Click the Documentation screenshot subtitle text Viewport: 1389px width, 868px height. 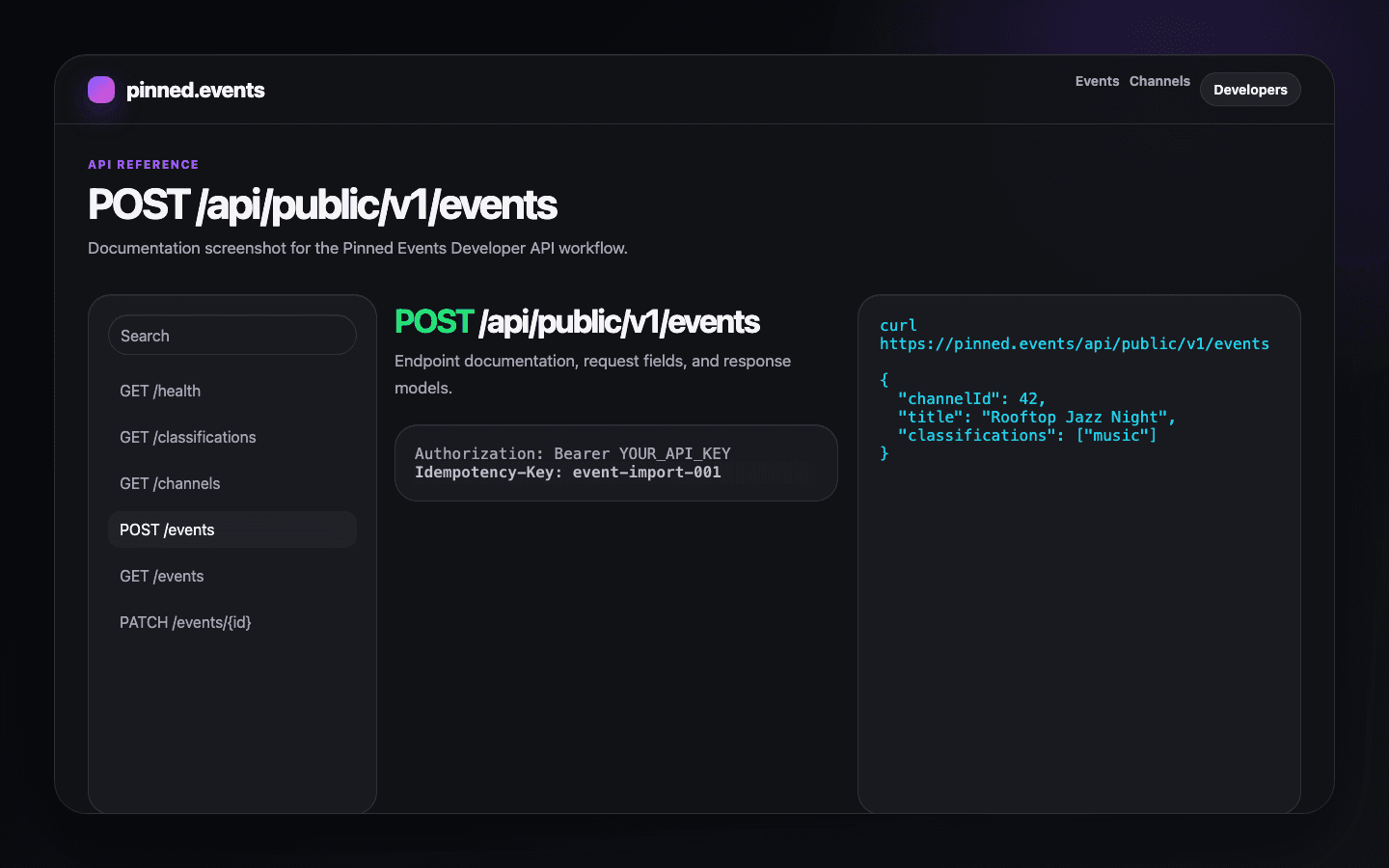tap(358, 248)
